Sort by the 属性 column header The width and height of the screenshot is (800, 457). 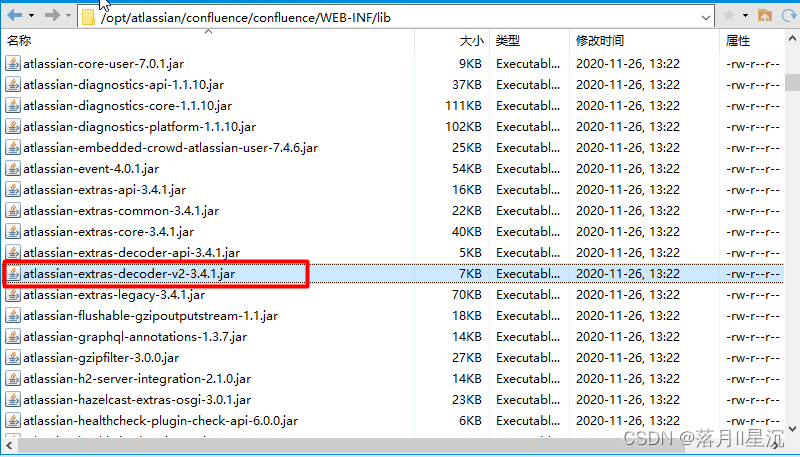(738, 41)
